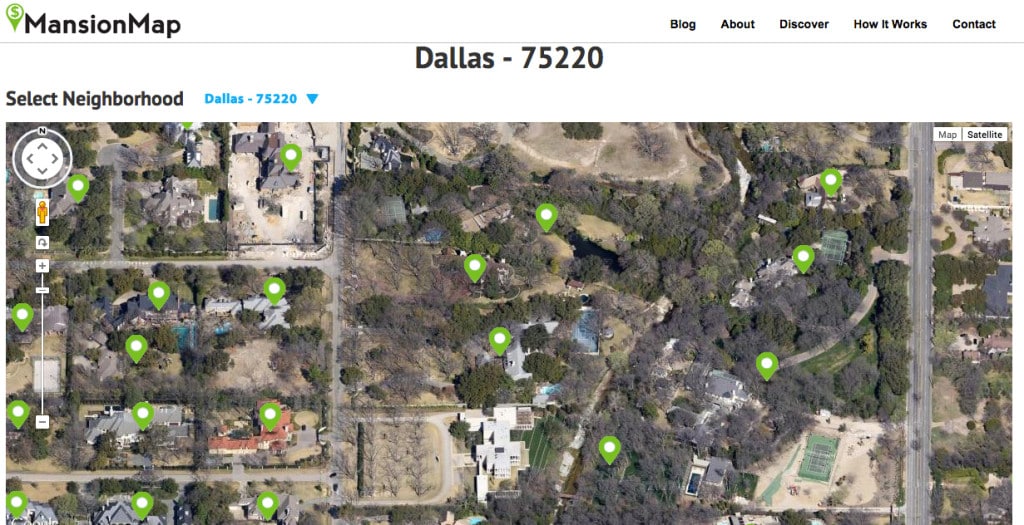Image resolution: width=1024 pixels, height=525 pixels.
Task: Click the Street View pegman icon
Action: point(42,213)
